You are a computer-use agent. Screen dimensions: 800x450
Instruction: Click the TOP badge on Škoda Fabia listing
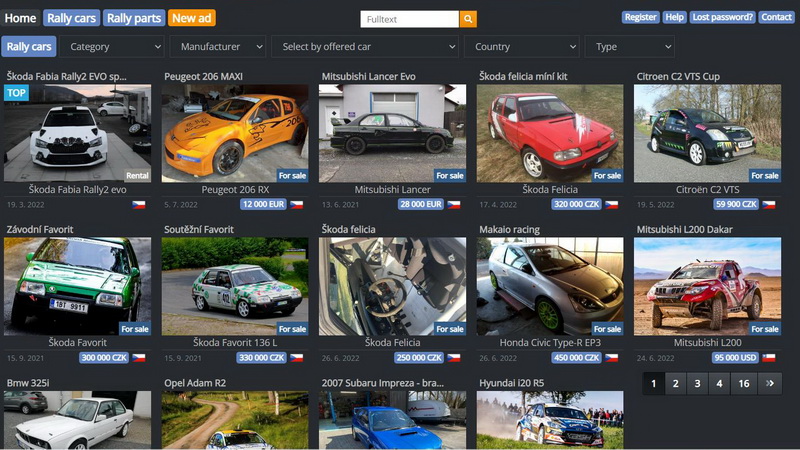tap(16, 93)
